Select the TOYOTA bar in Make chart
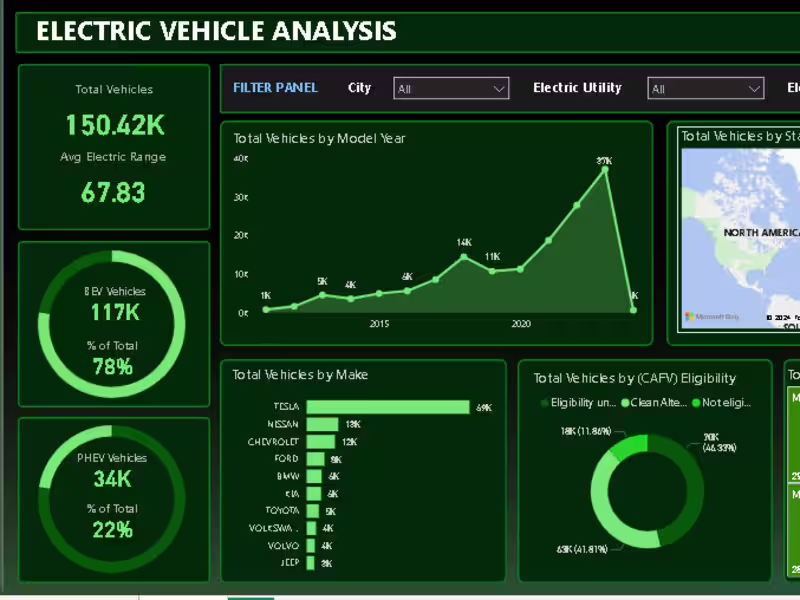Screen dimensions: 800x600 point(313,511)
